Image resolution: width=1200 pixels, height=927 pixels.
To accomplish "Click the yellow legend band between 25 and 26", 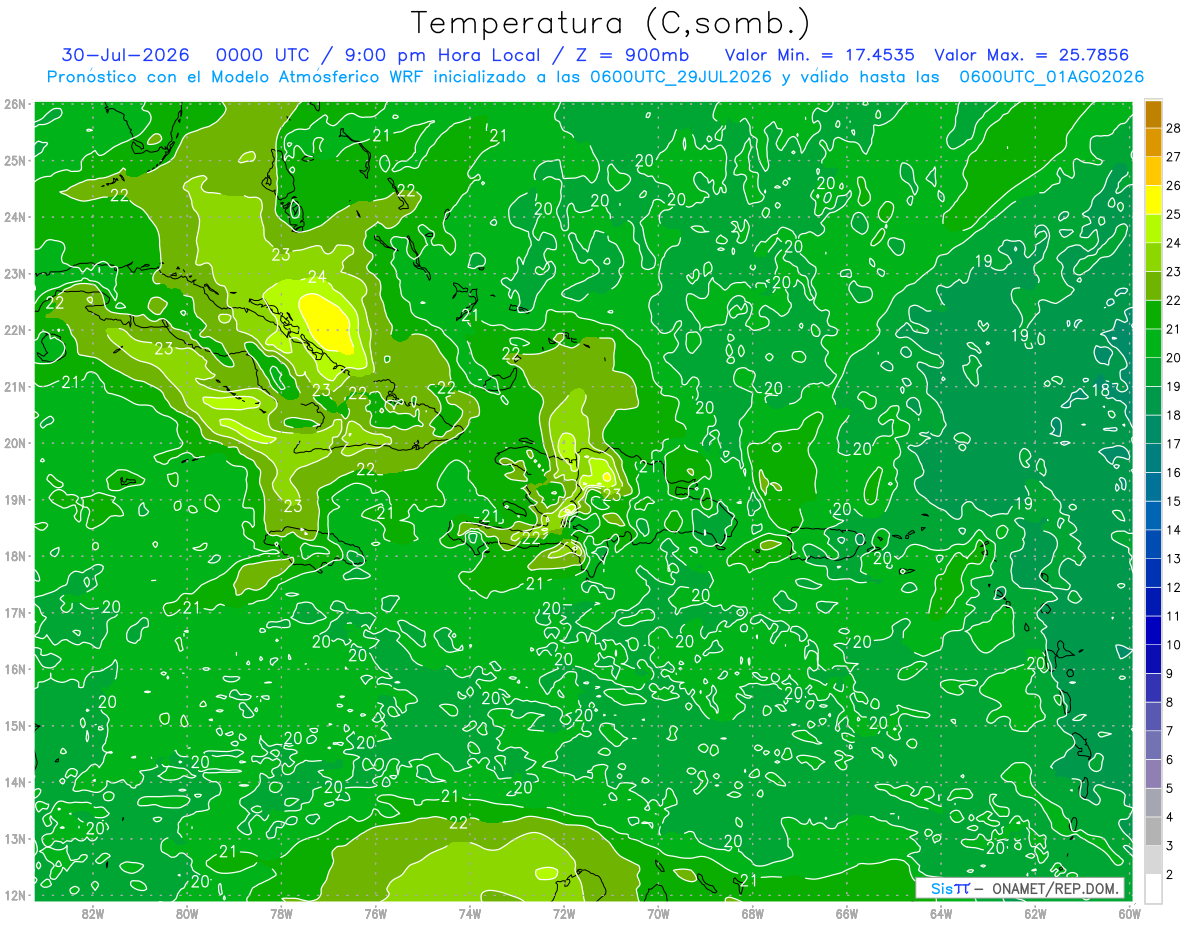I will click(1153, 200).
